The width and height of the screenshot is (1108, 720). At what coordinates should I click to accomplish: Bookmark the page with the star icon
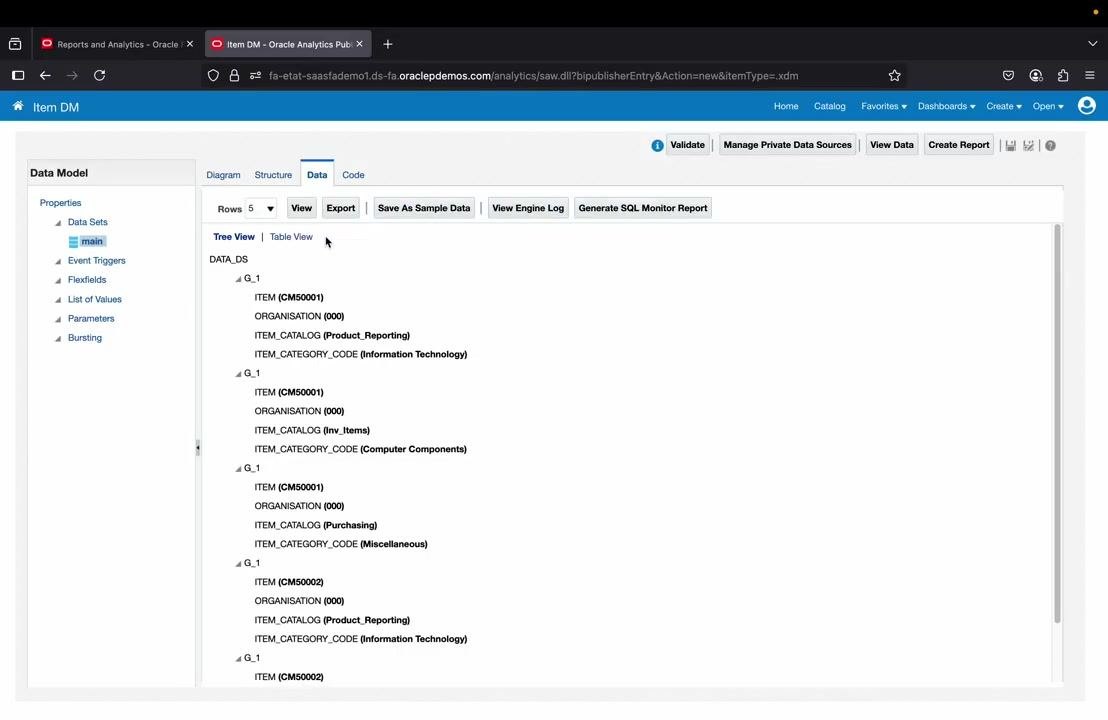click(895, 76)
